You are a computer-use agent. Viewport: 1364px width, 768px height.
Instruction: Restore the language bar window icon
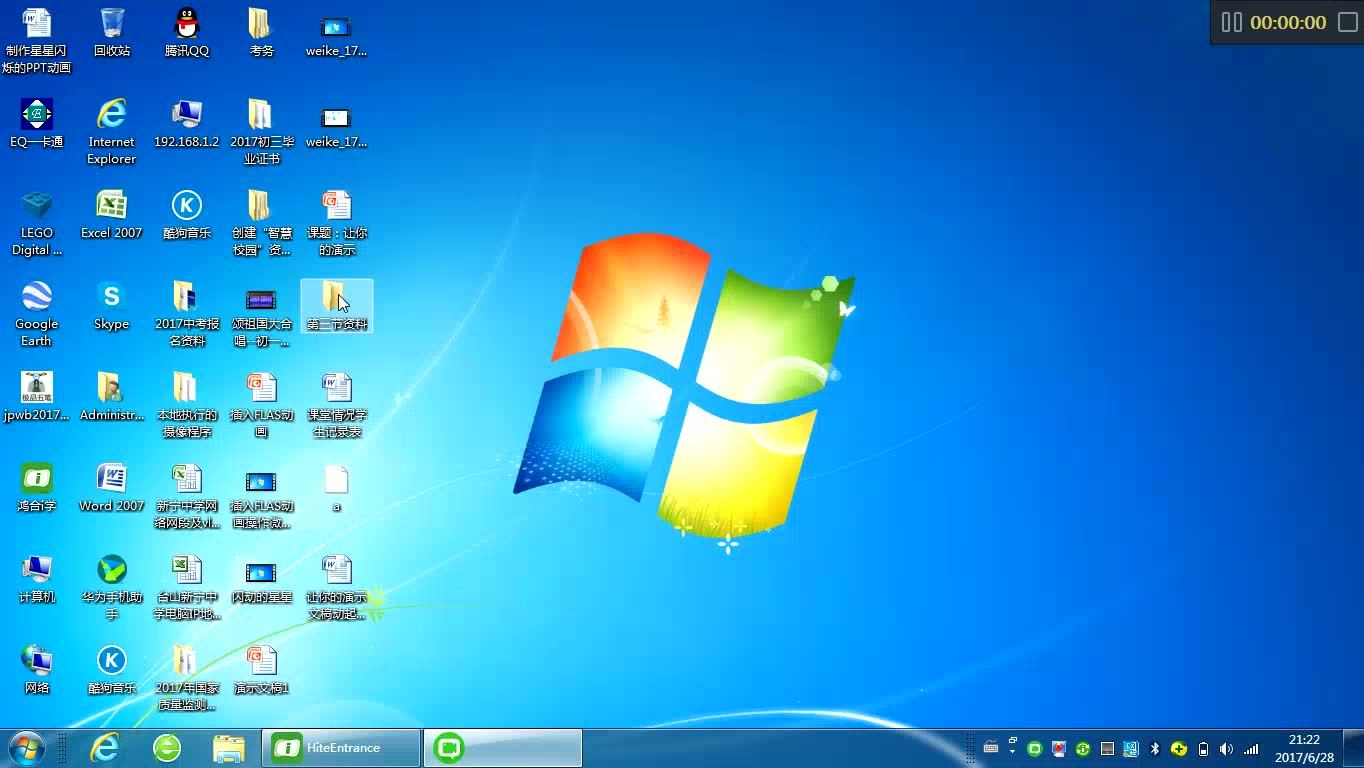coord(1012,741)
